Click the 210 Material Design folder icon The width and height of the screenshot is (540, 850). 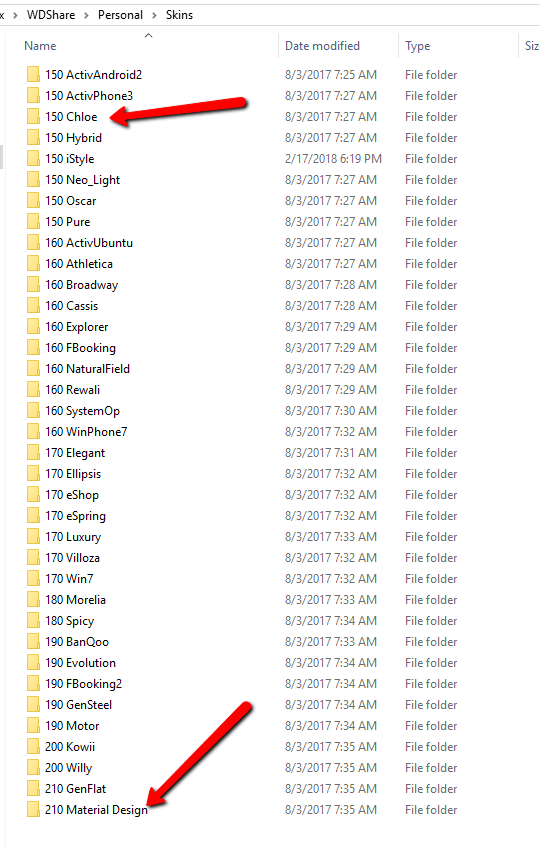[x=33, y=810]
